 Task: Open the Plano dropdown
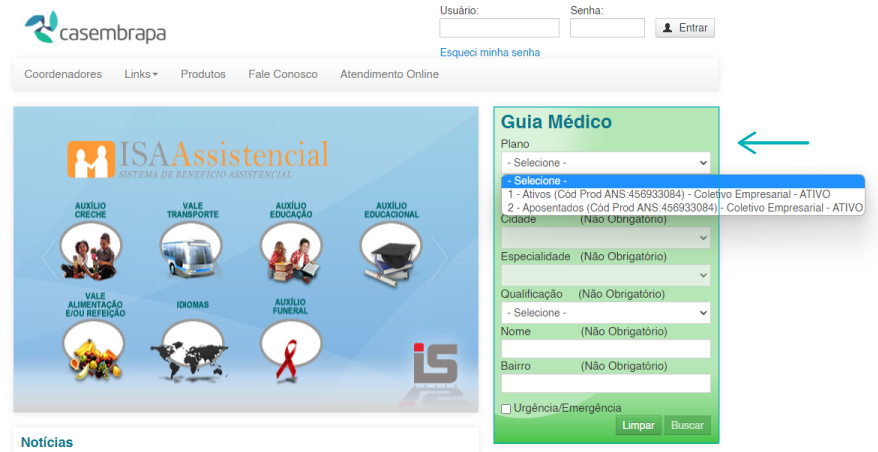[606, 162]
